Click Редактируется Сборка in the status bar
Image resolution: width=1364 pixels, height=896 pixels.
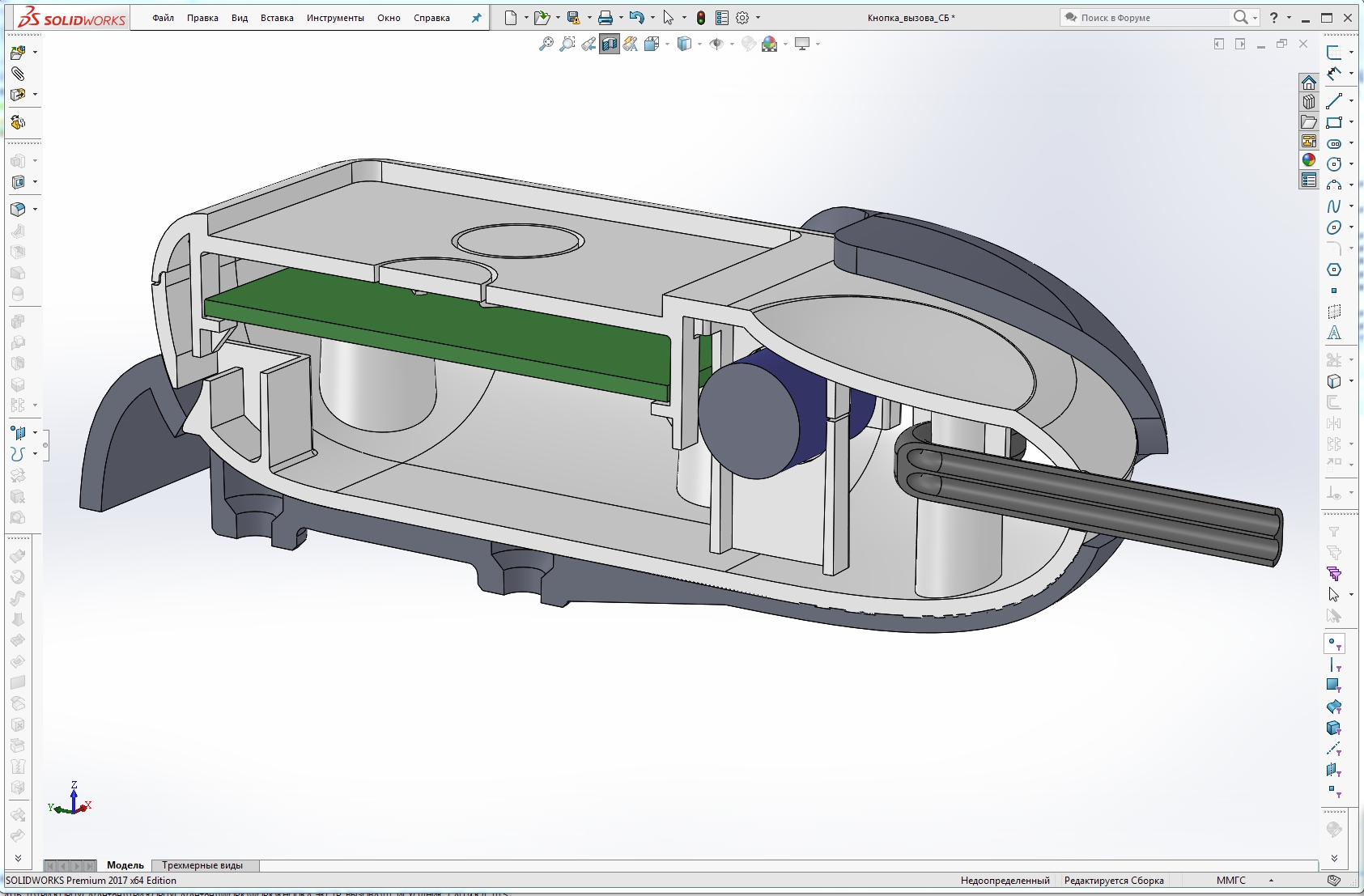[1113, 881]
